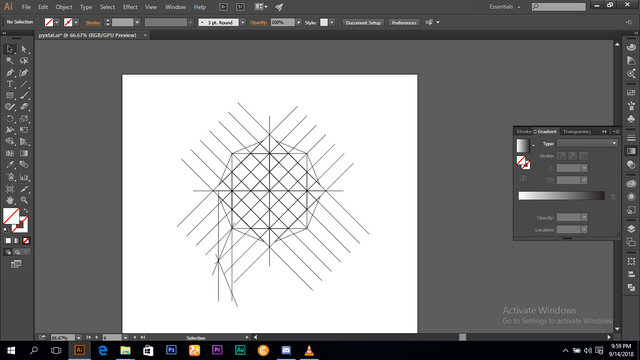Select the Paintbrush tool

(x=24, y=96)
